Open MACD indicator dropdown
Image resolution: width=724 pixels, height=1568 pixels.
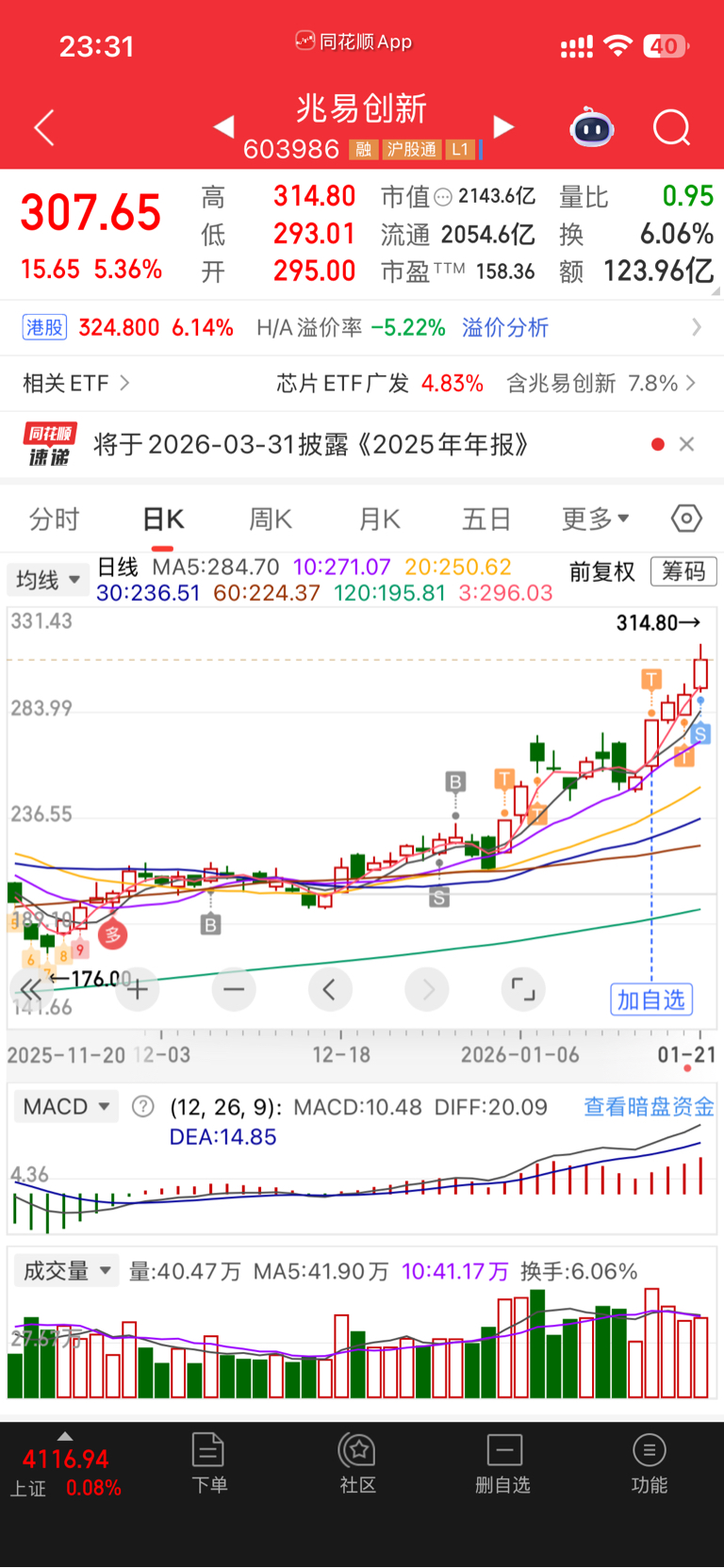66,1106
